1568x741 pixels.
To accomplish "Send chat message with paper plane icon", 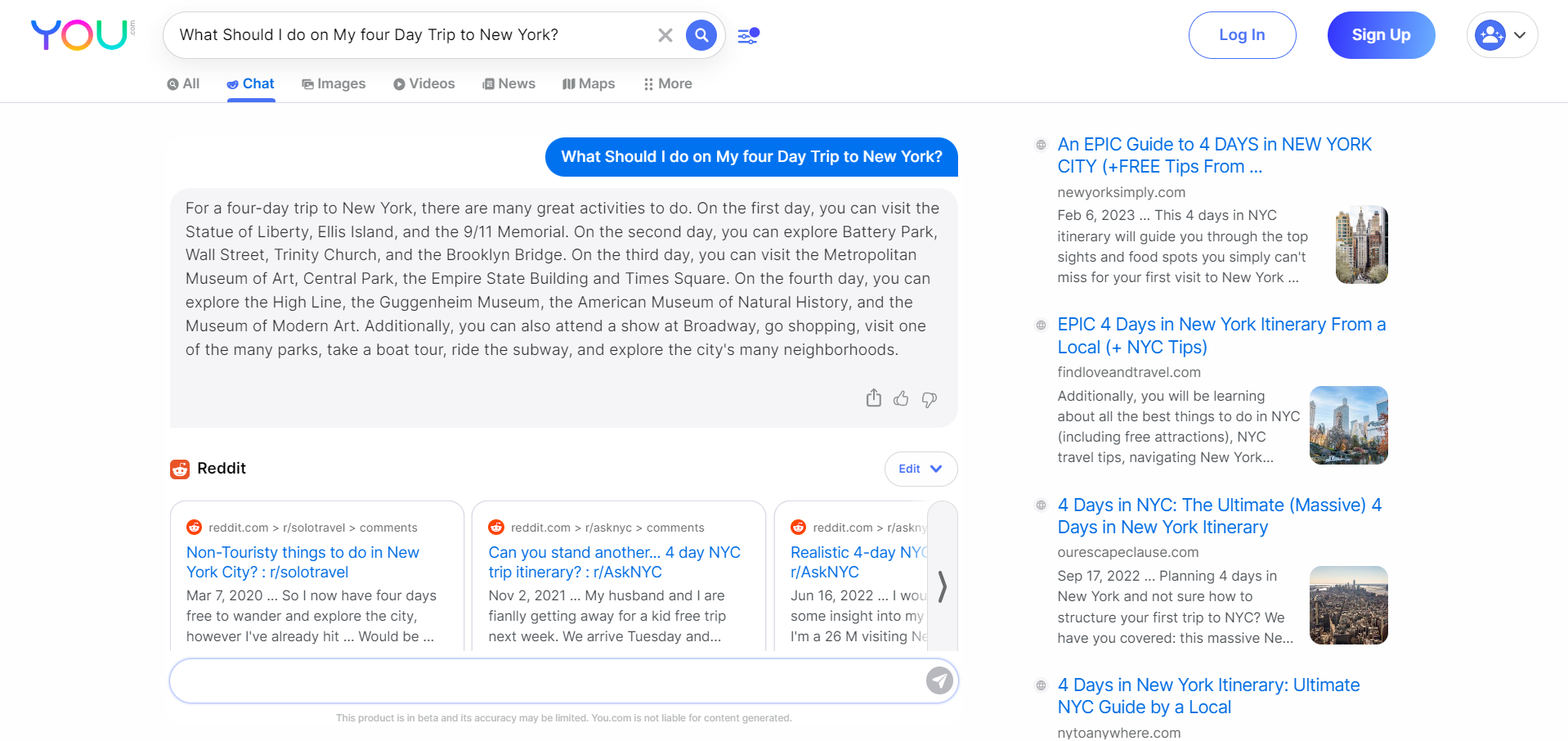I will [x=939, y=680].
